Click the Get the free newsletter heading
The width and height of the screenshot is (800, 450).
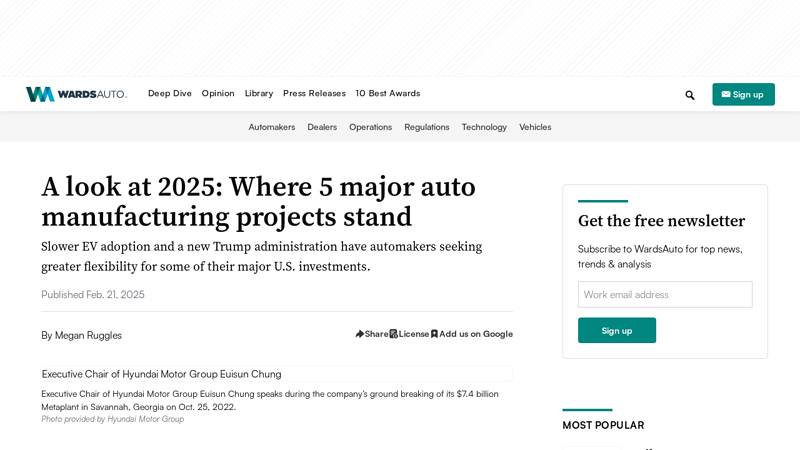click(661, 221)
